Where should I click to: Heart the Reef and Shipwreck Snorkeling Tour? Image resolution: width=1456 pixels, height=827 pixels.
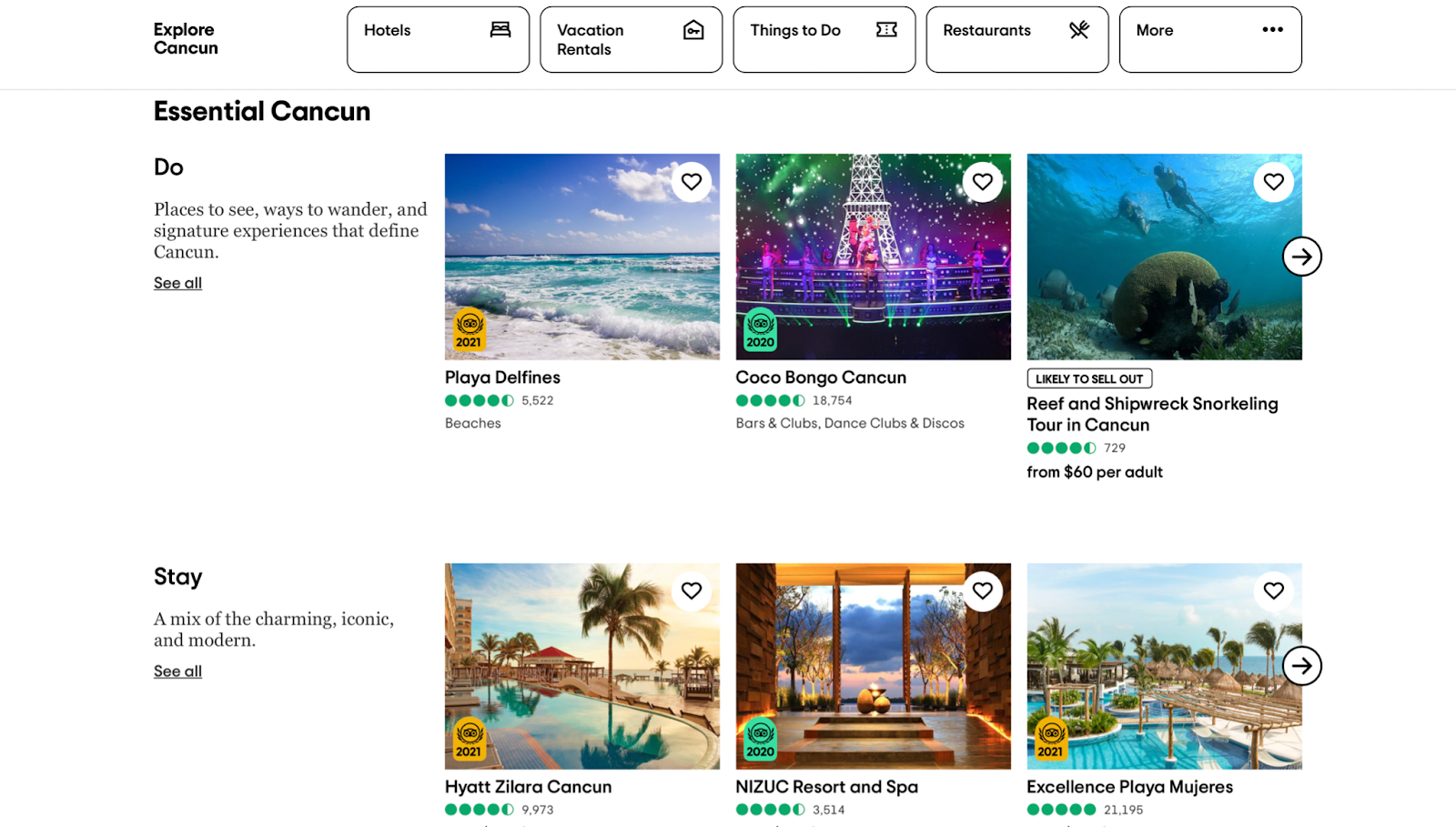[1273, 182]
